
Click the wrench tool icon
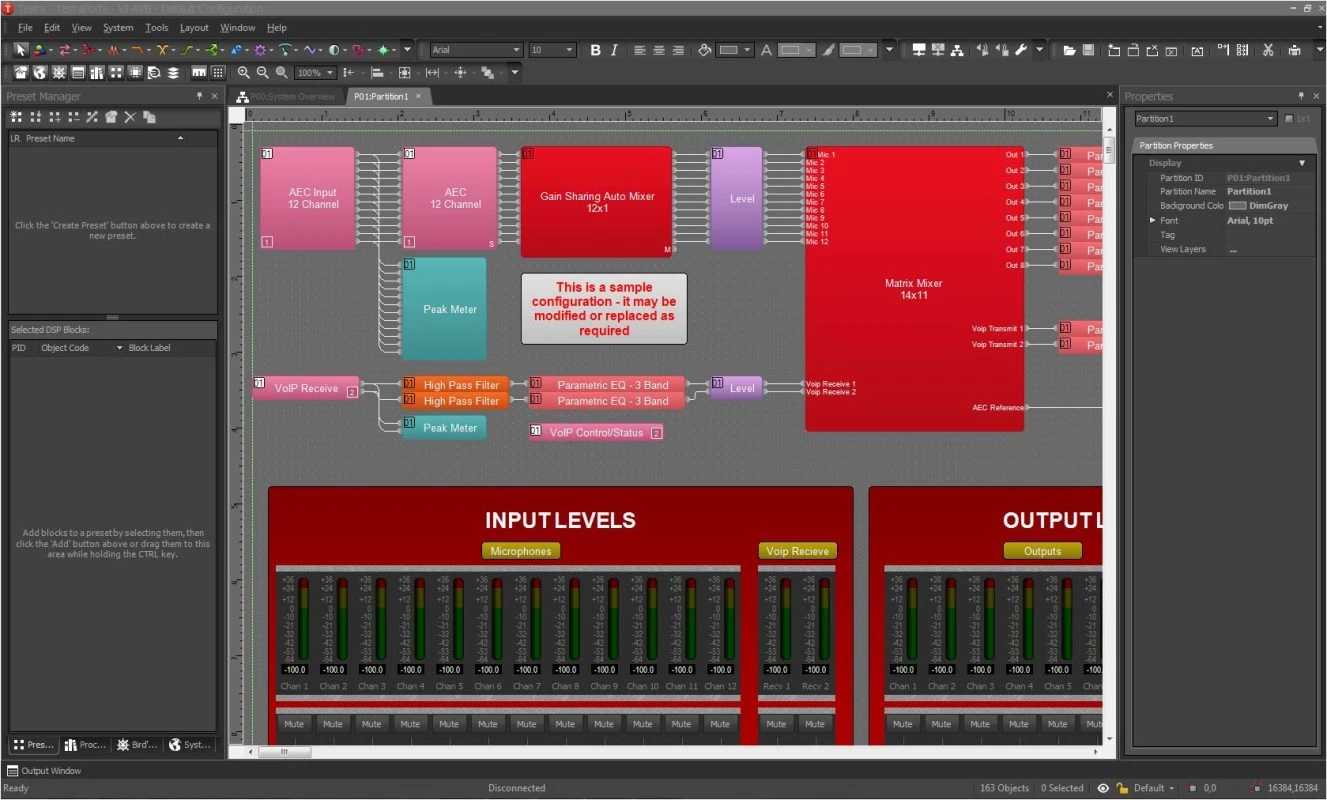(x=1022, y=50)
